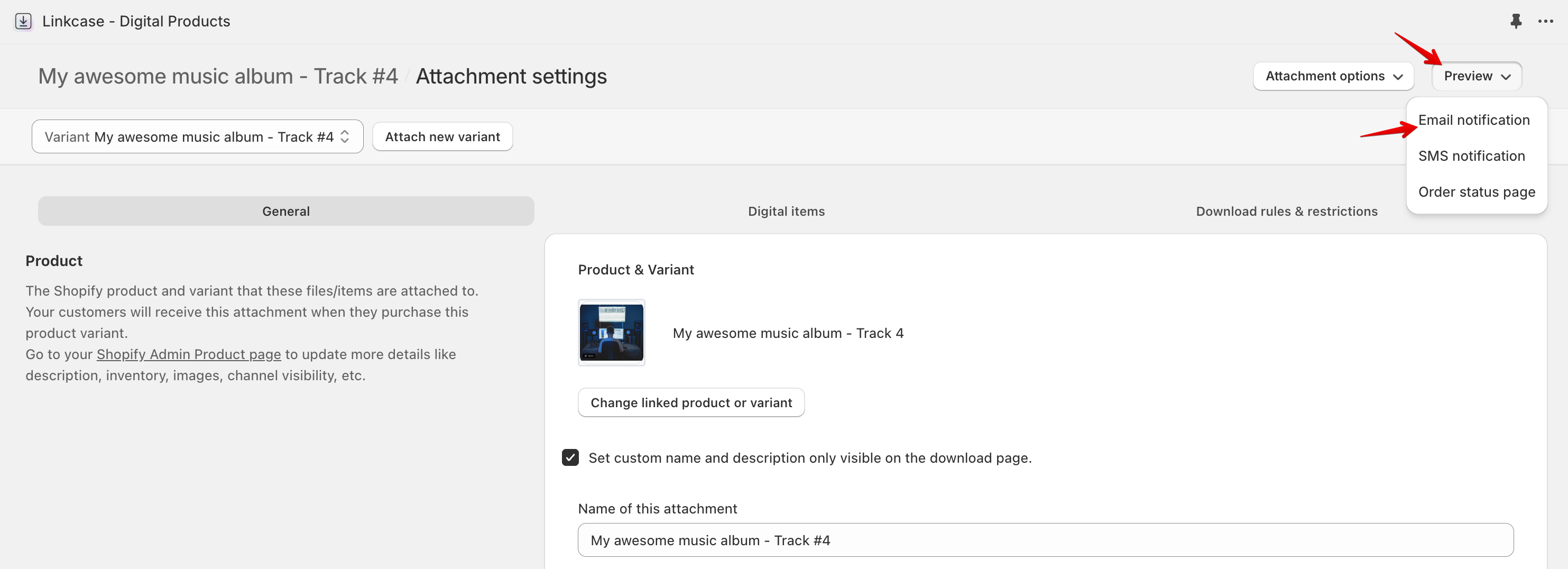Expand the Attachment options dropdown
Image resolution: width=1568 pixels, height=569 pixels.
click(1333, 76)
